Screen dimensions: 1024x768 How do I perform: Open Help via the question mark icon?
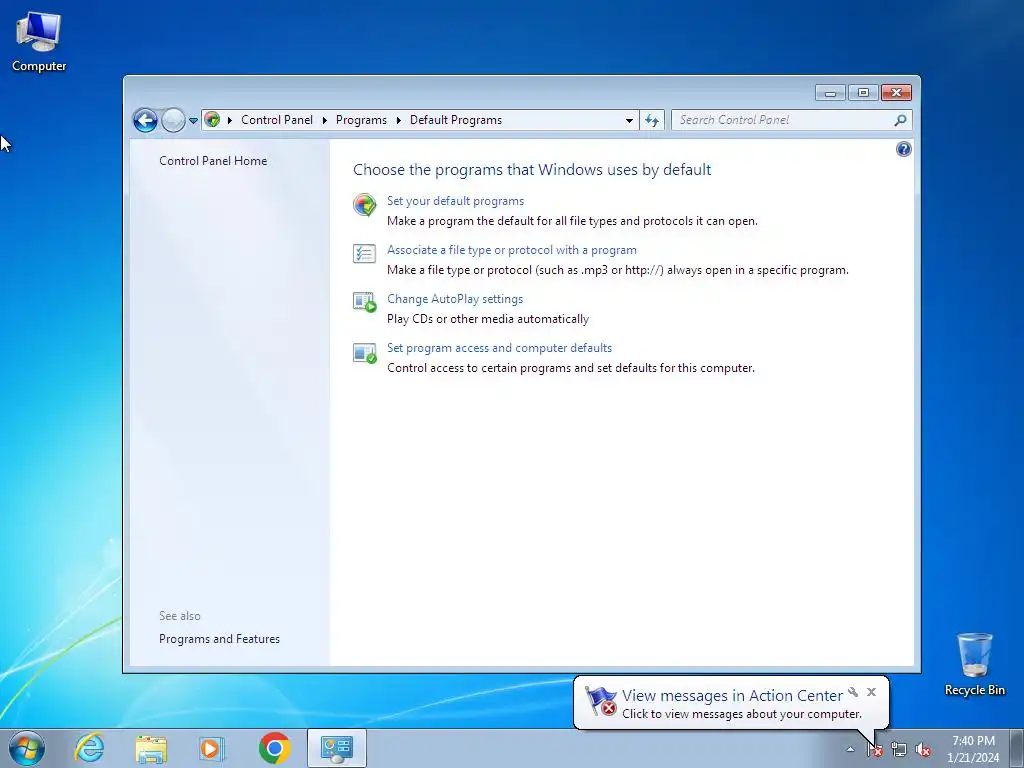(x=903, y=150)
